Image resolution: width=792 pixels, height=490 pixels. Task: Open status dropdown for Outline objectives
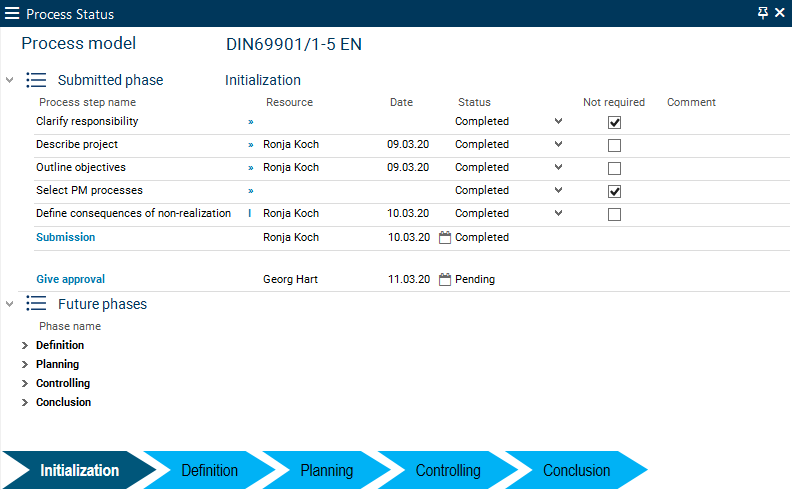tap(558, 167)
